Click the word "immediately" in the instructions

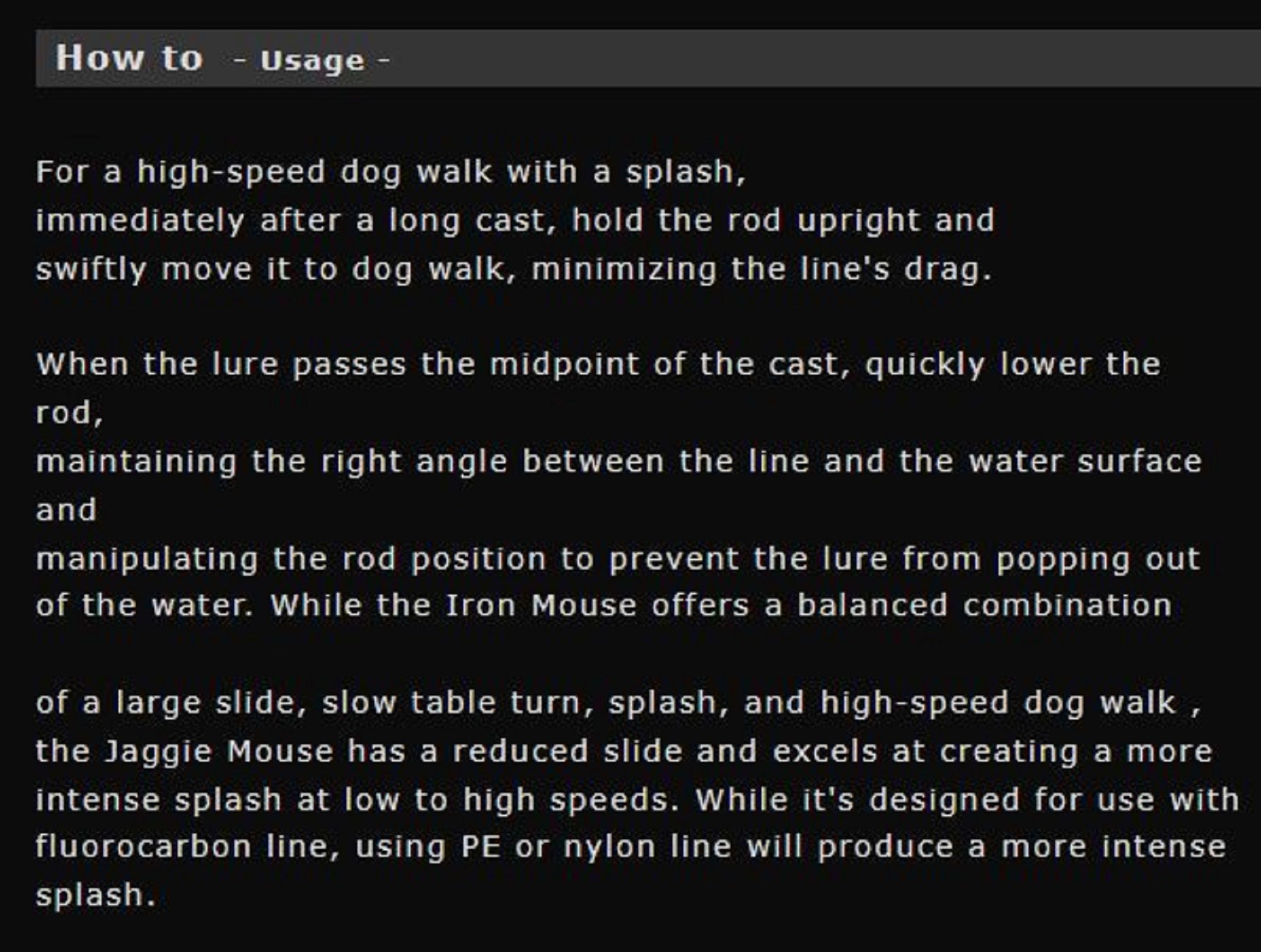(140, 221)
